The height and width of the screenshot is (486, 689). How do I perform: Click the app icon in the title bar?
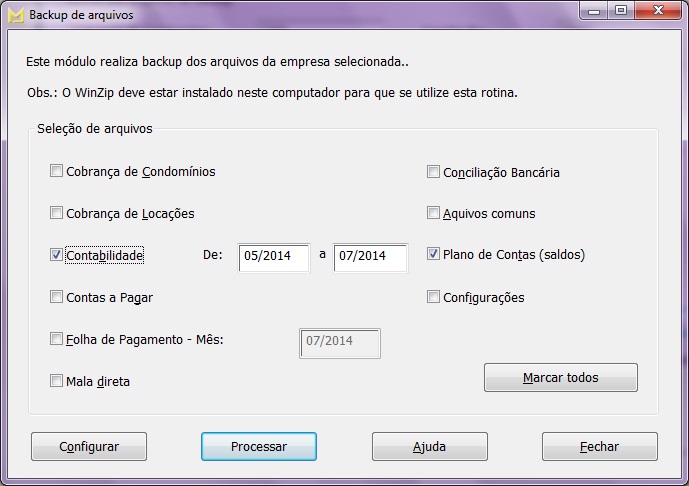click(x=15, y=15)
